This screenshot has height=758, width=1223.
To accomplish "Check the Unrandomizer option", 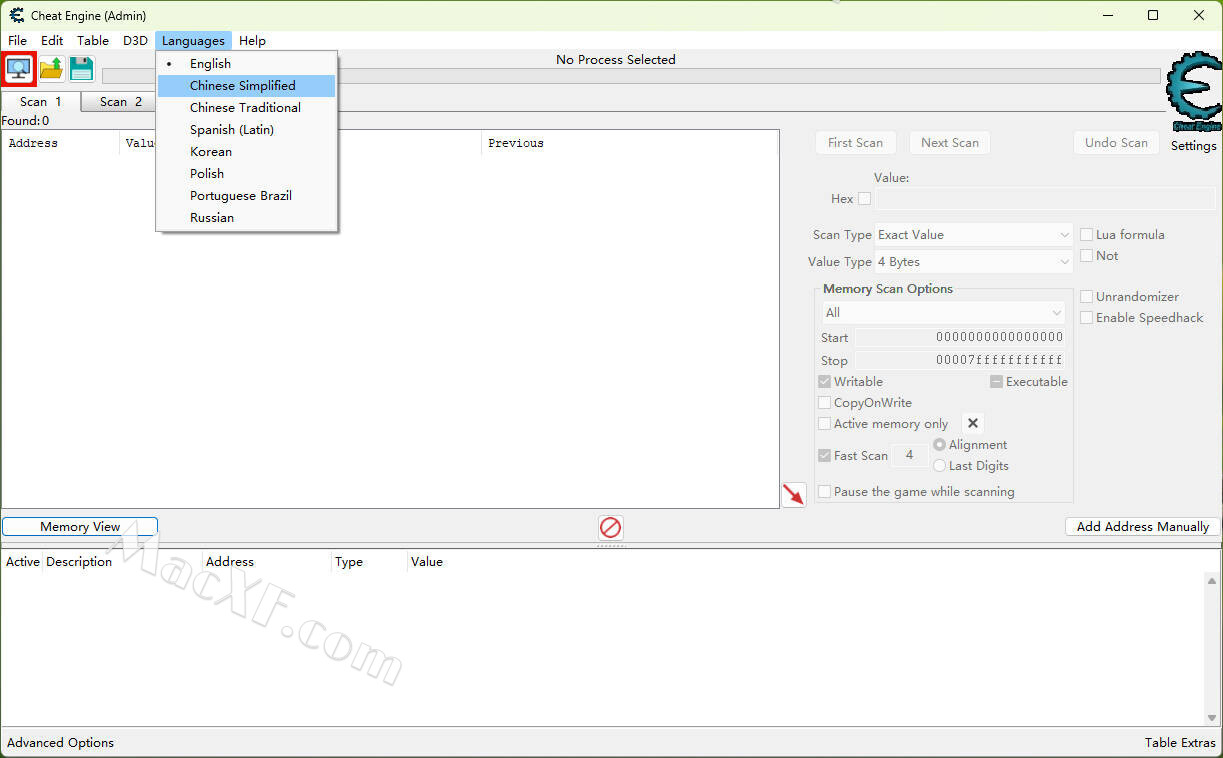I will pyautogui.click(x=1086, y=297).
